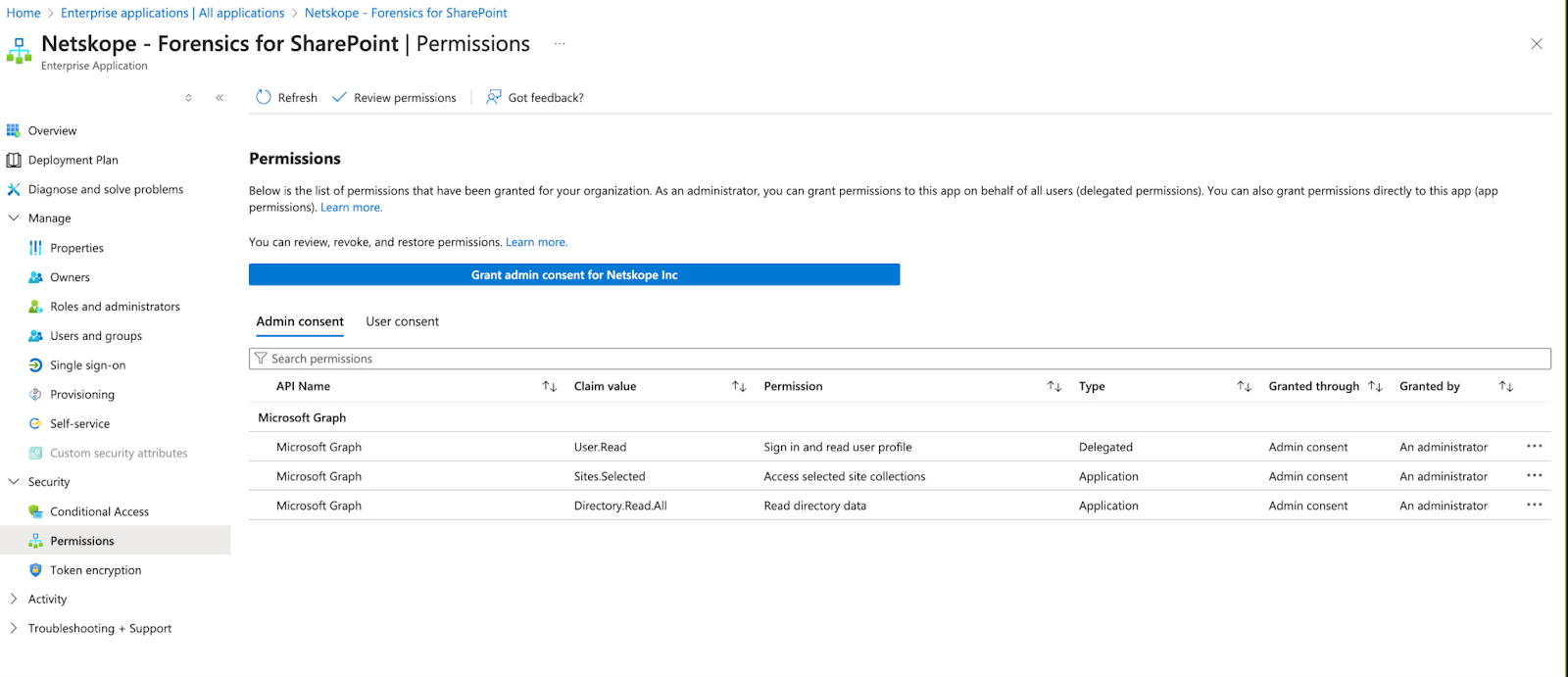
Task: Sort by Claim value column arrows
Action: (x=739, y=386)
